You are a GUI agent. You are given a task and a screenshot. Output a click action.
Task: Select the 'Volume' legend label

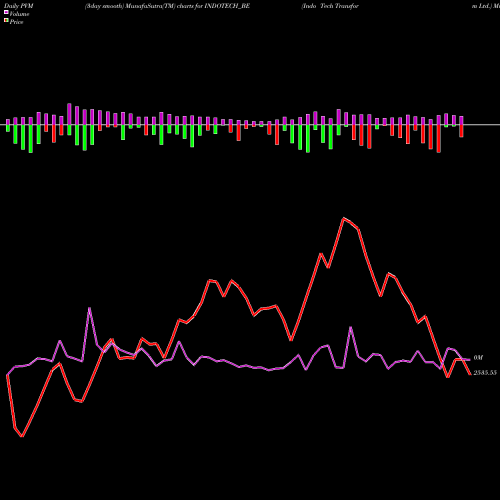[19, 14]
